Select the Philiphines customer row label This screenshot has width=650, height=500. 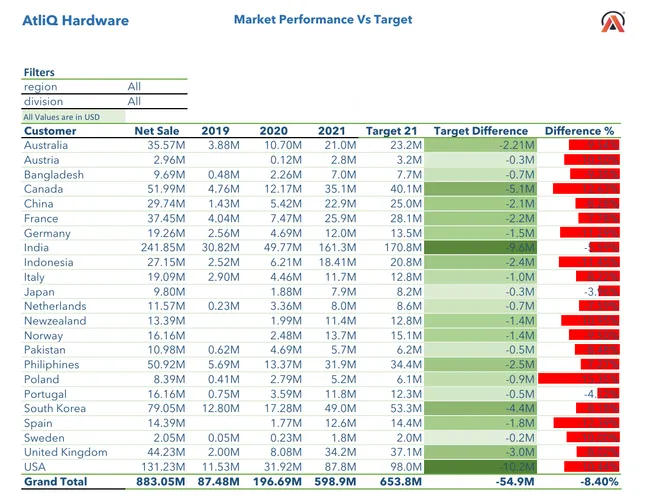(51, 365)
